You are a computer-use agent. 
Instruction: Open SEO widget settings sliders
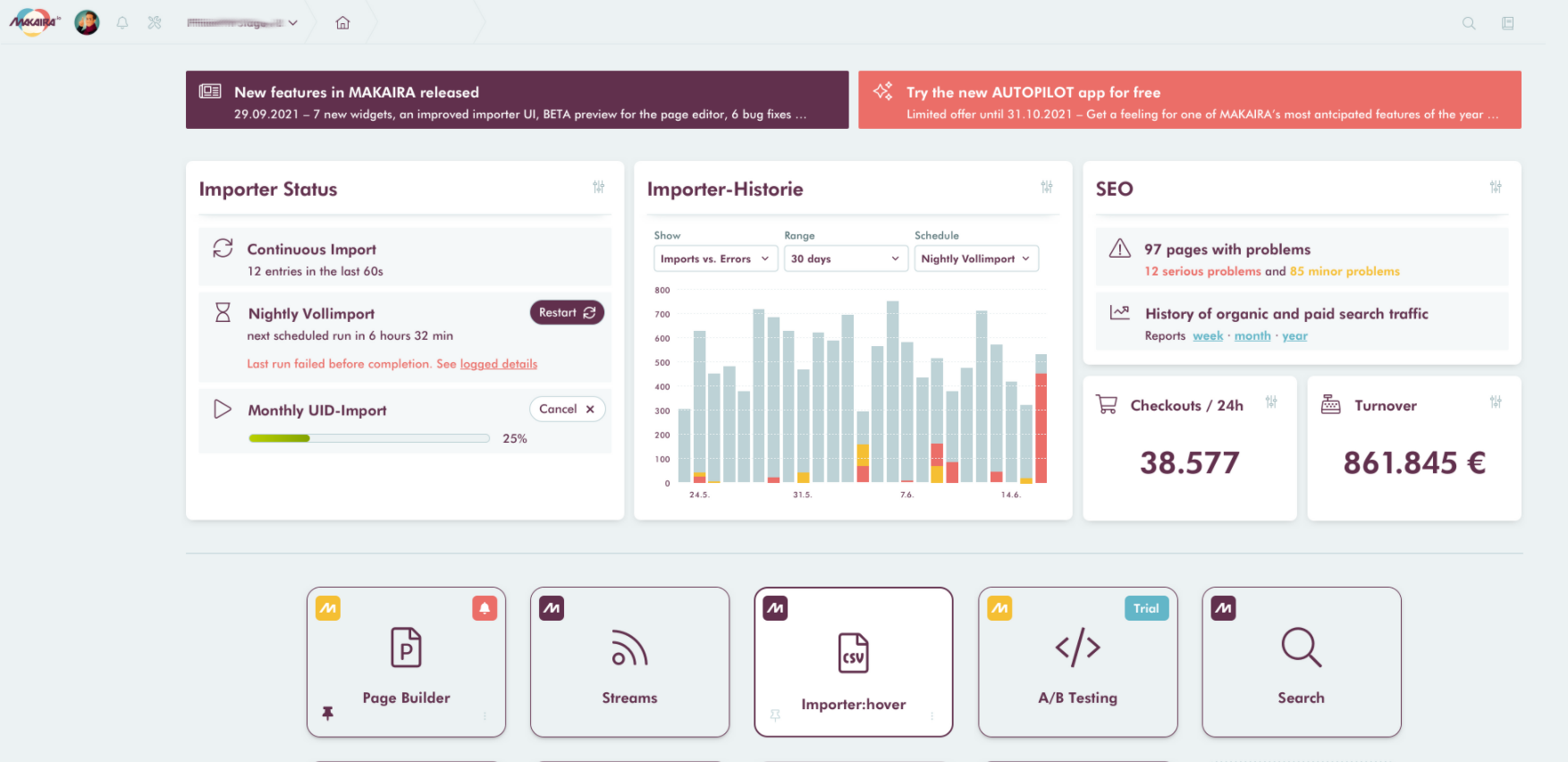point(1496,187)
